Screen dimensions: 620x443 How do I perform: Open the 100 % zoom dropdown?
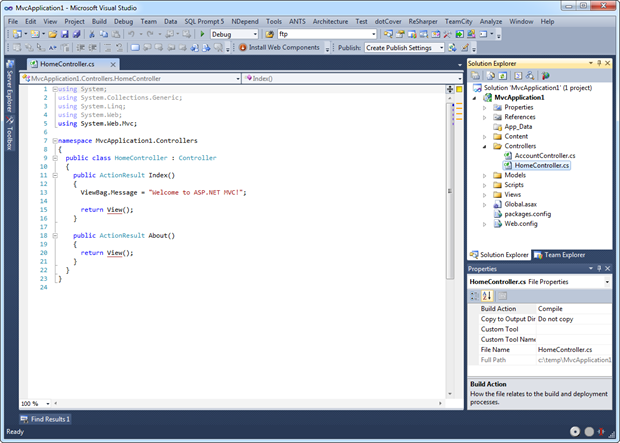(x=48, y=404)
